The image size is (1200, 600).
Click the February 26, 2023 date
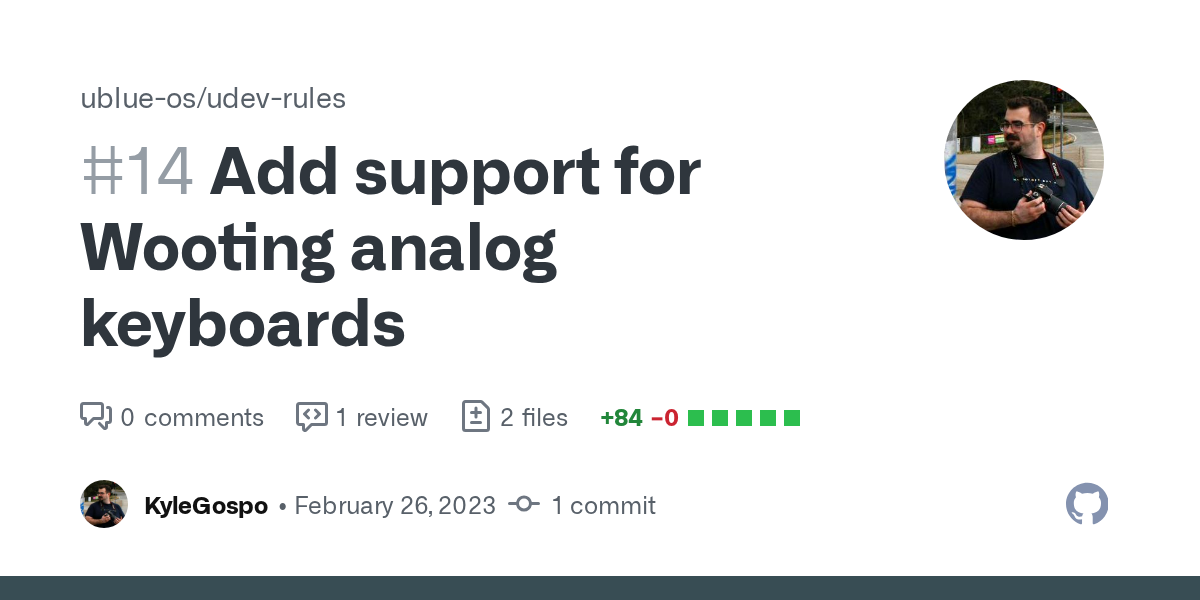point(395,506)
